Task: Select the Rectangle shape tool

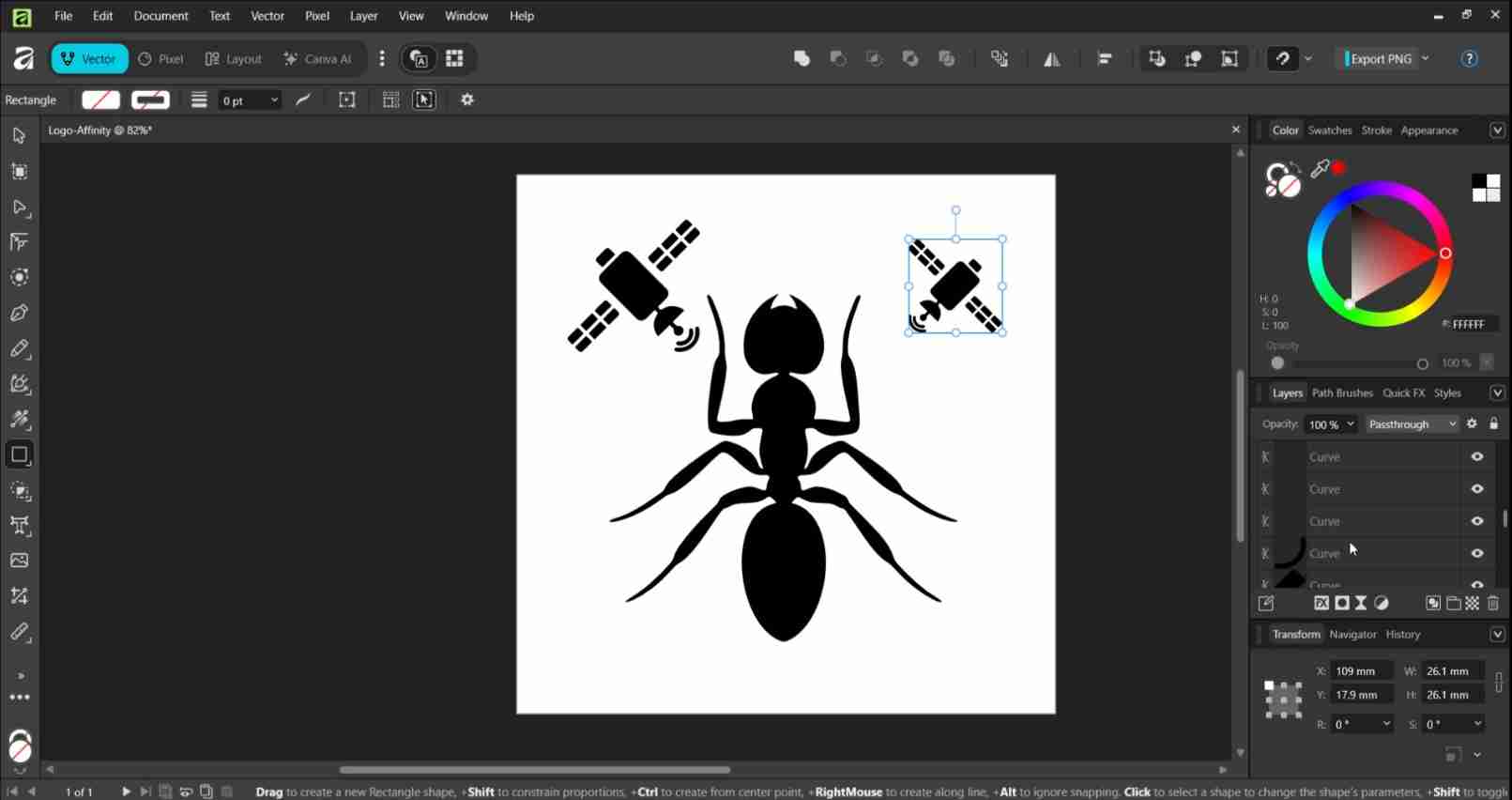Action: coord(19,455)
